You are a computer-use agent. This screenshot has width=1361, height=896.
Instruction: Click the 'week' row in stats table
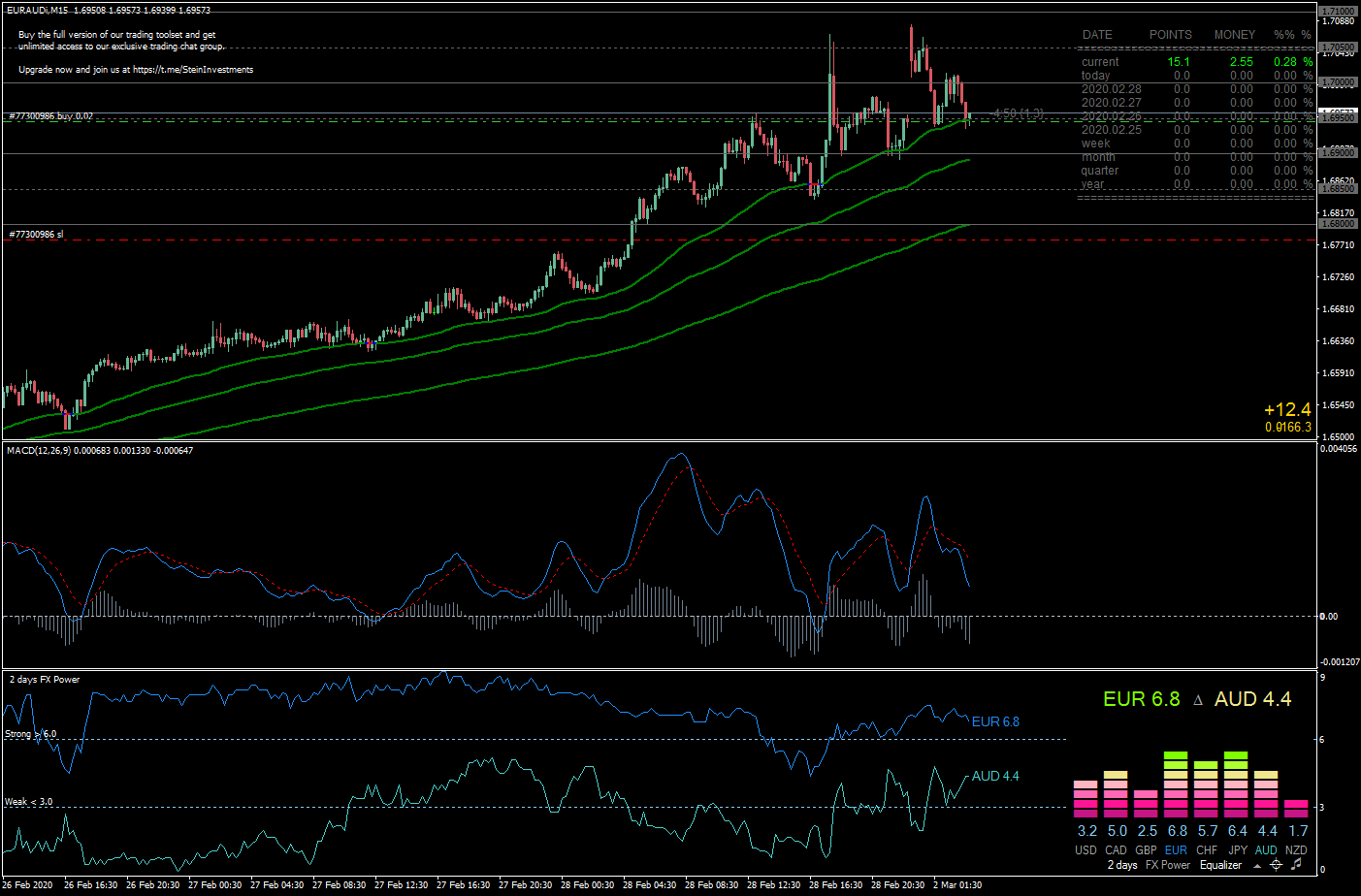(1195, 144)
